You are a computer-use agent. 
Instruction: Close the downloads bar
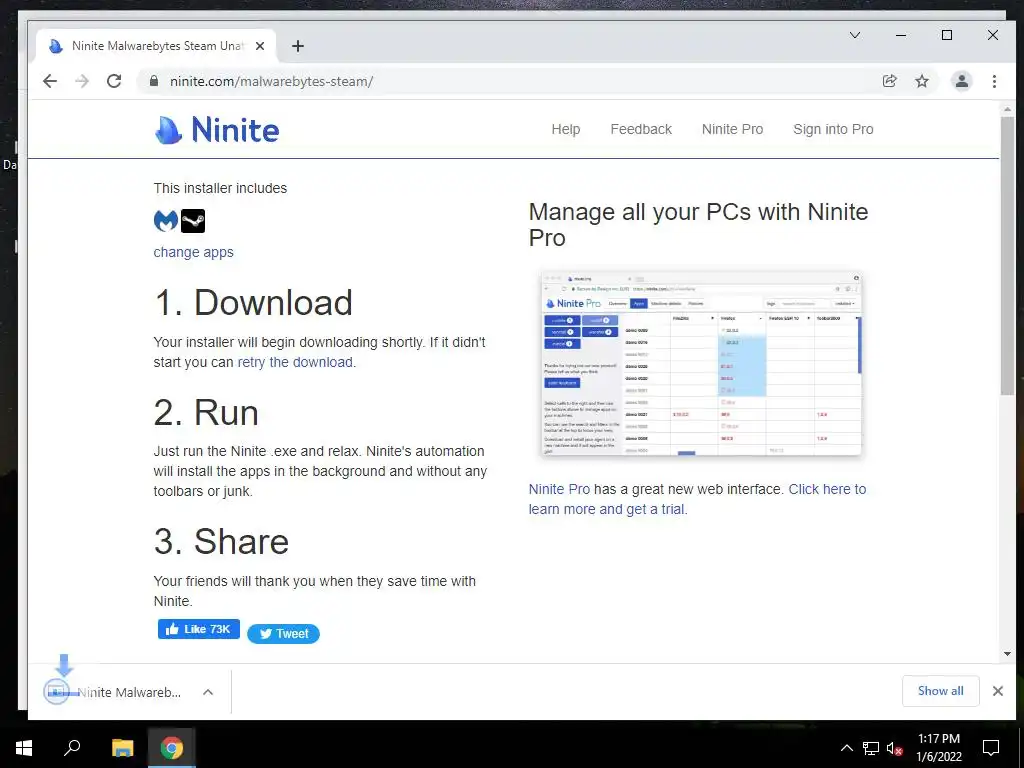997,691
